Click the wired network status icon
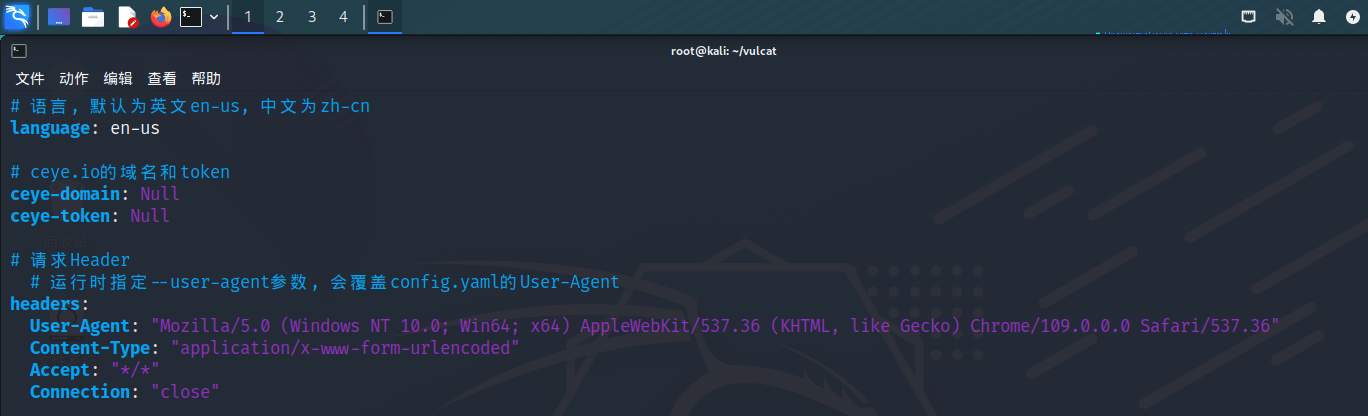Image resolution: width=1368 pixels, height=416 pixels. (x=1249, y=17)
